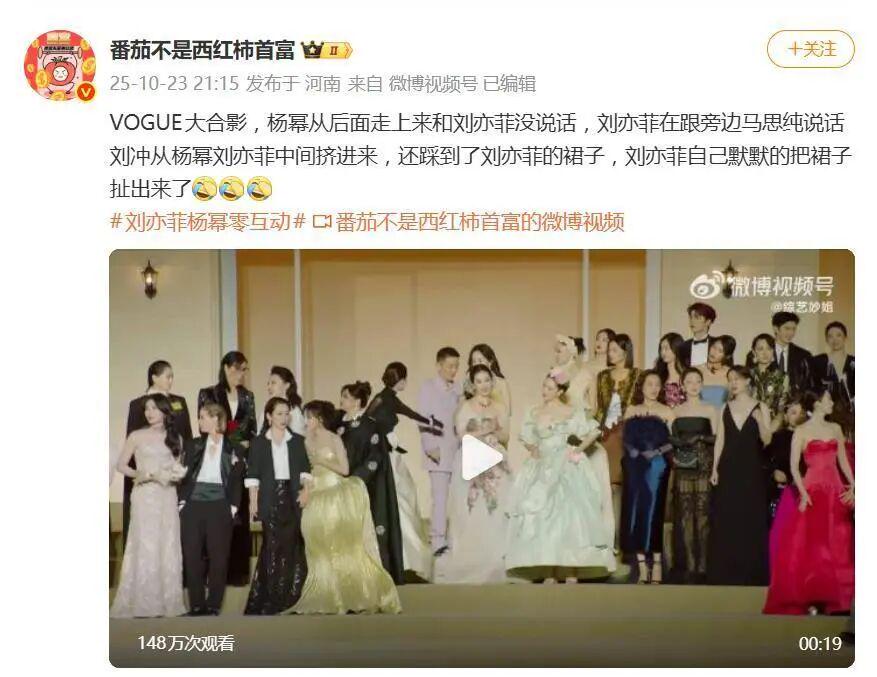Click the 148万次观看 view count

pyautogui.click(x=186, y=643)
